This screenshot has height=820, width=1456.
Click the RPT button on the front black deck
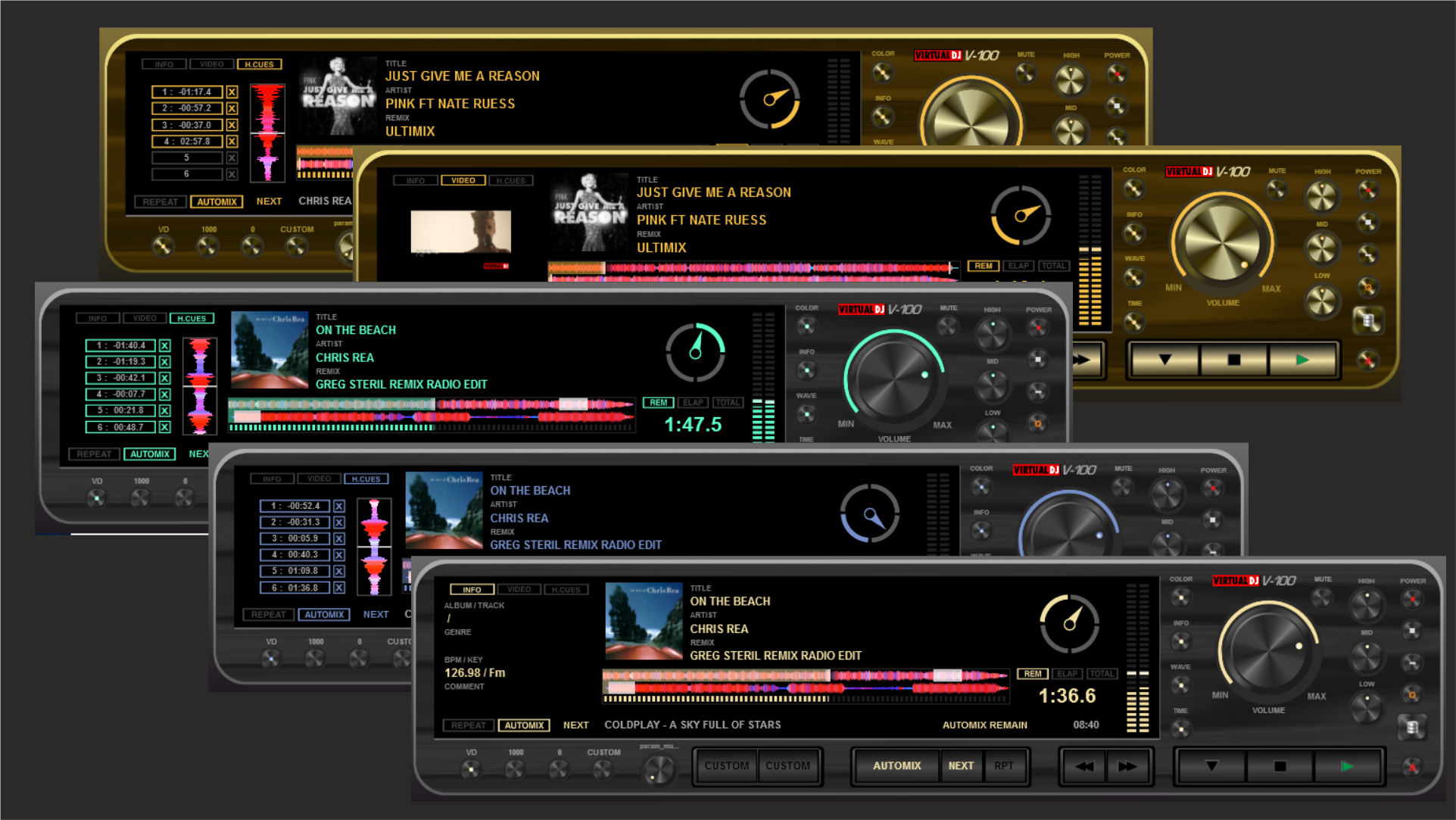[x=1005, y=766]
